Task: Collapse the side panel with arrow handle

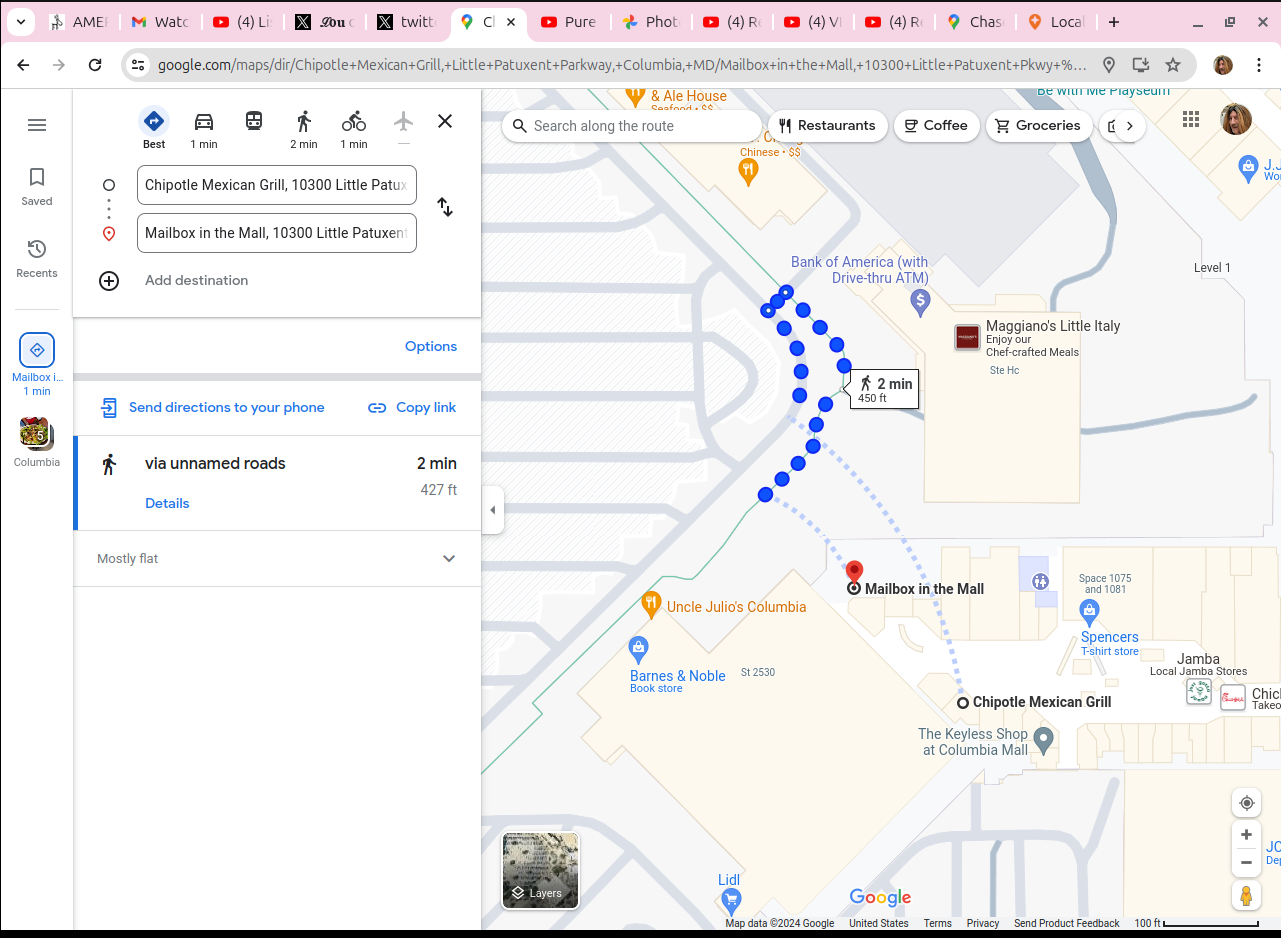Action: click(492, 510)
